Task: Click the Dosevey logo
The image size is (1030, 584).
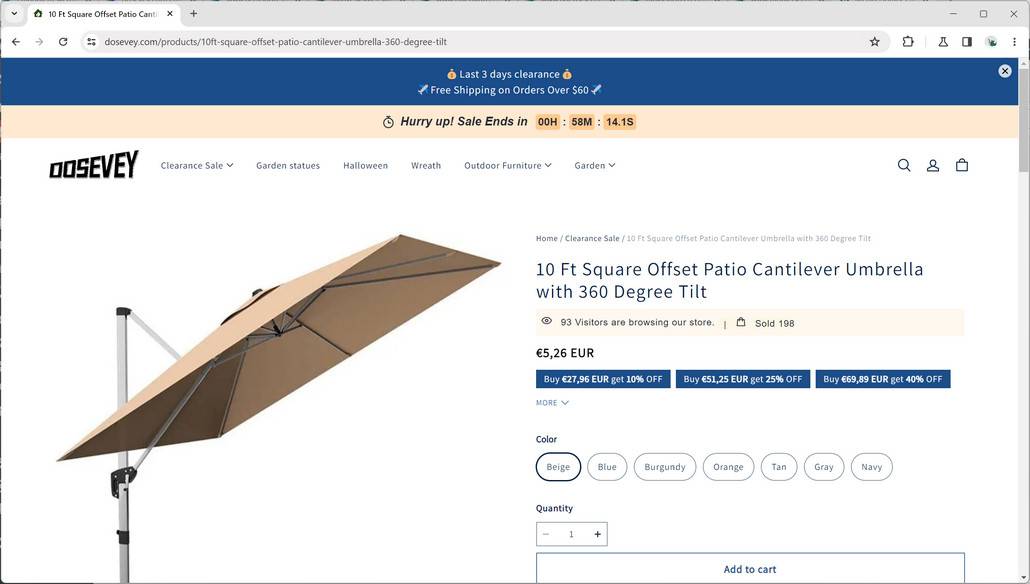Action: (x=94, y=166)
